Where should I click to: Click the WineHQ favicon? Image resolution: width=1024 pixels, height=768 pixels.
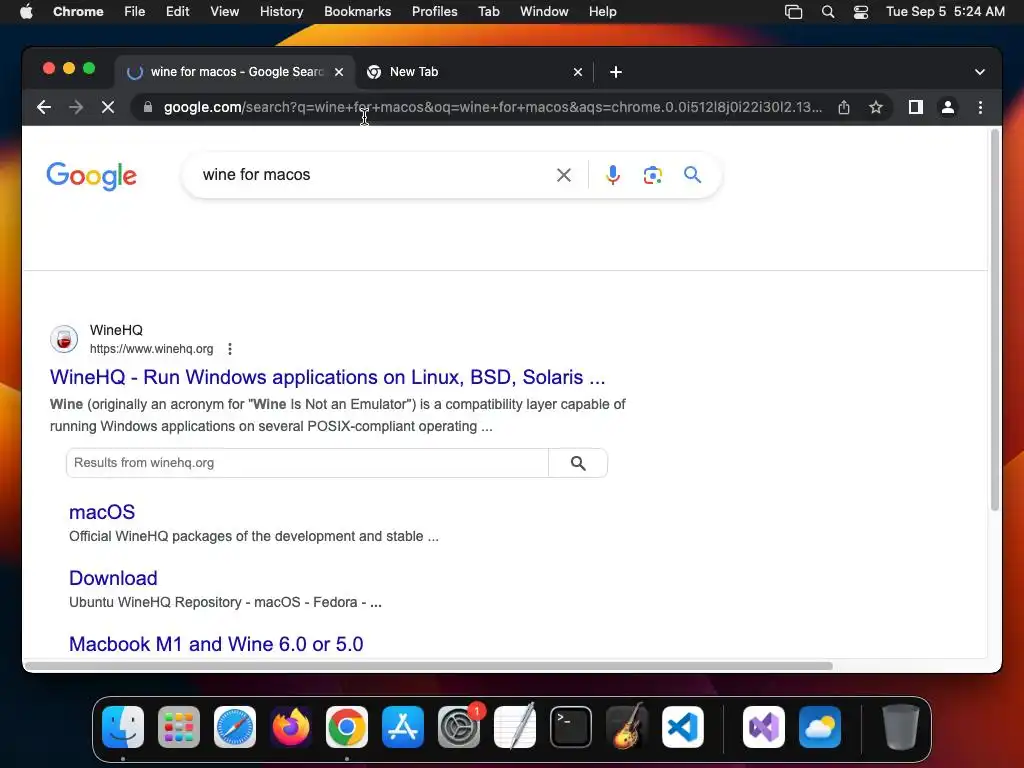click(x=64, y=339)
